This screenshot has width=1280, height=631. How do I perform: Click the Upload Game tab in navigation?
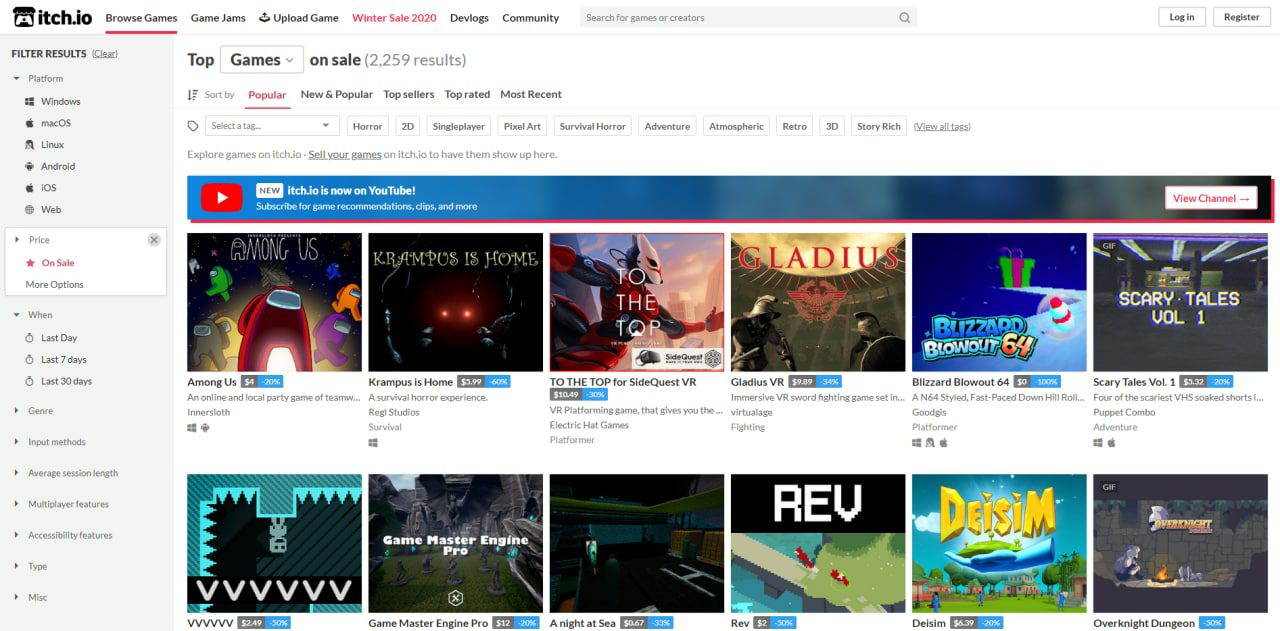(x=298, y=17)
